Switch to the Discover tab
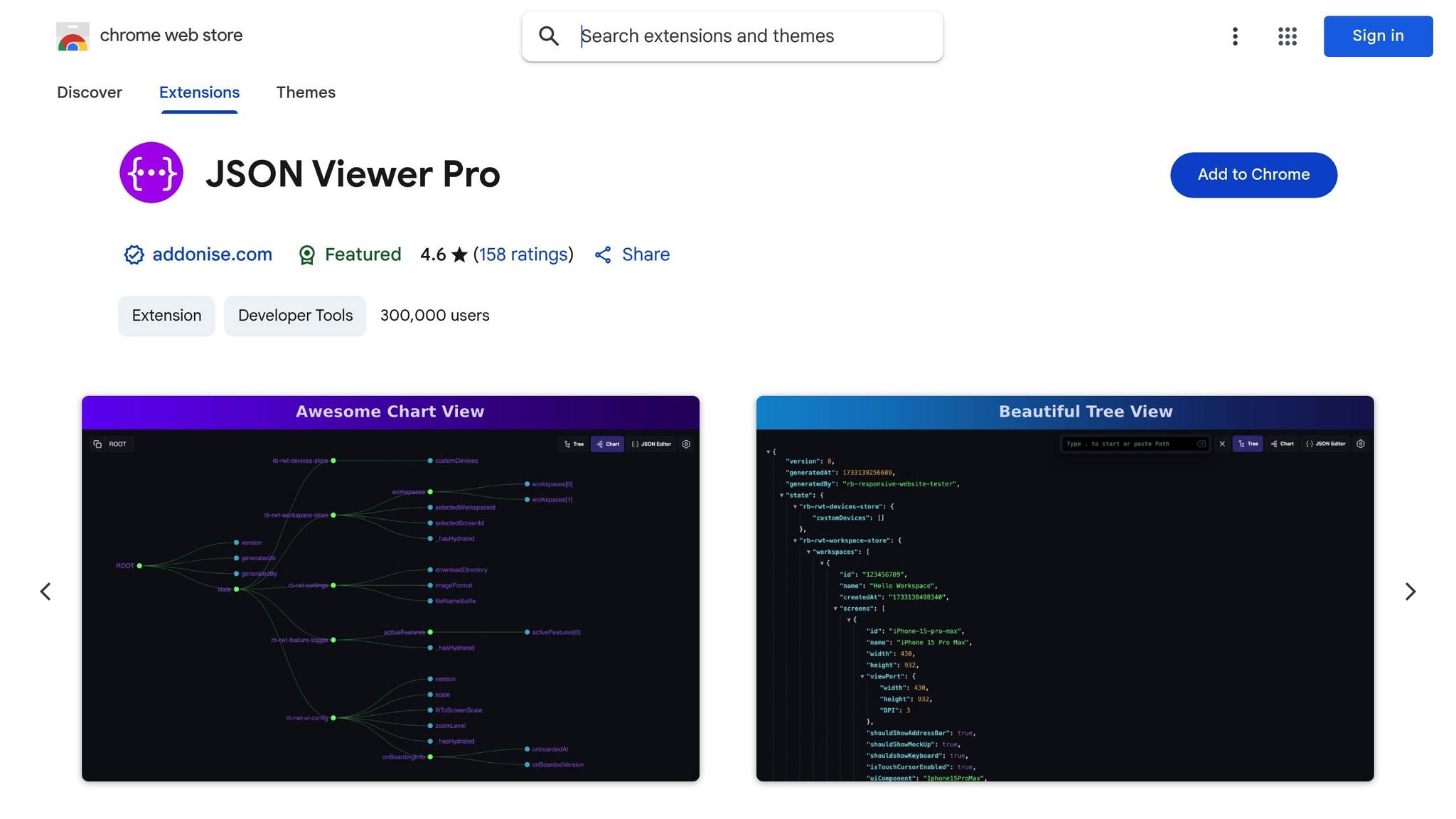The height and width of the screenshot is (819, 1456). click(x=90, y=92)
